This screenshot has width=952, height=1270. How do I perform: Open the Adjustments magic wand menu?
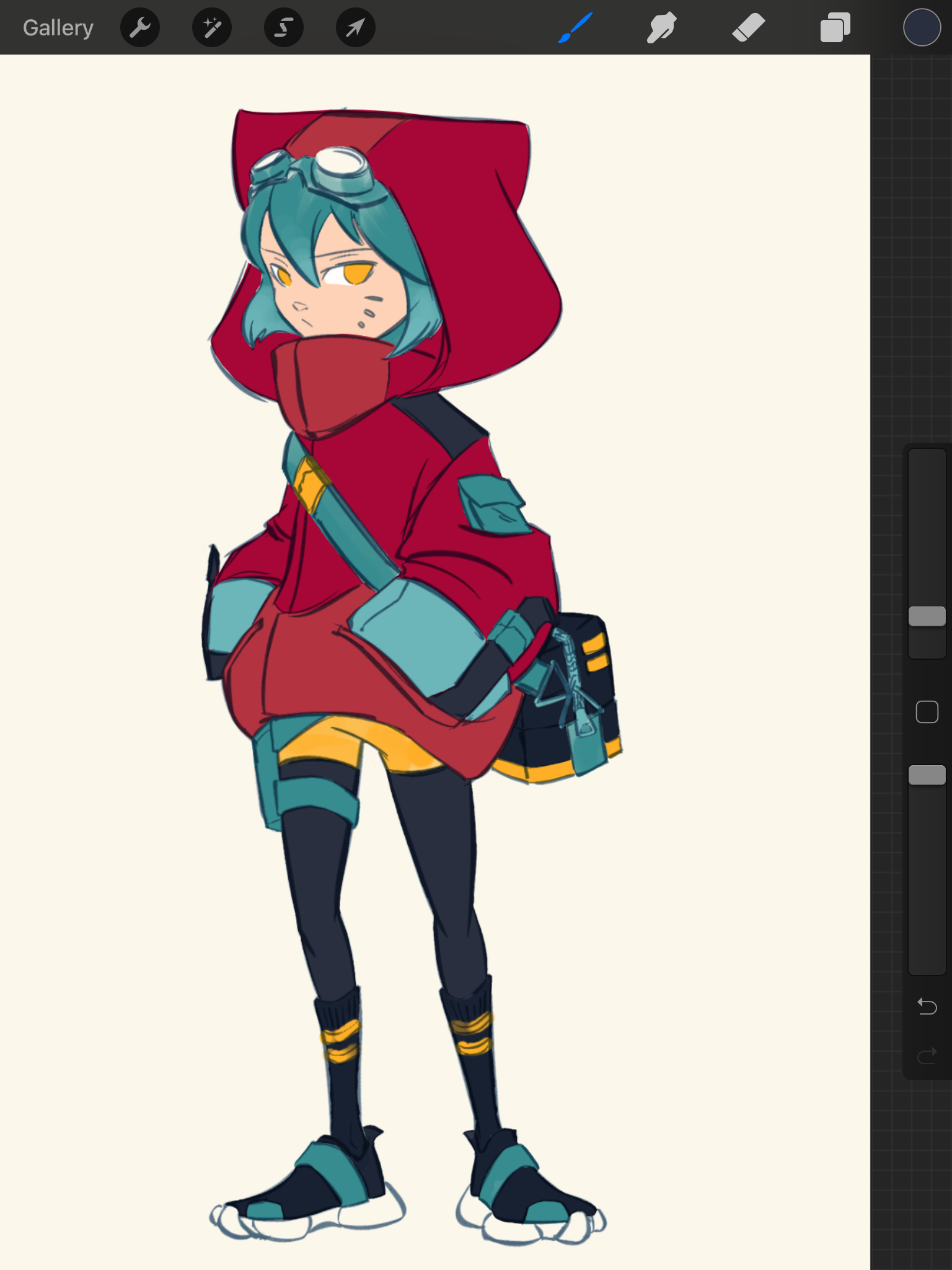[212, 27]
